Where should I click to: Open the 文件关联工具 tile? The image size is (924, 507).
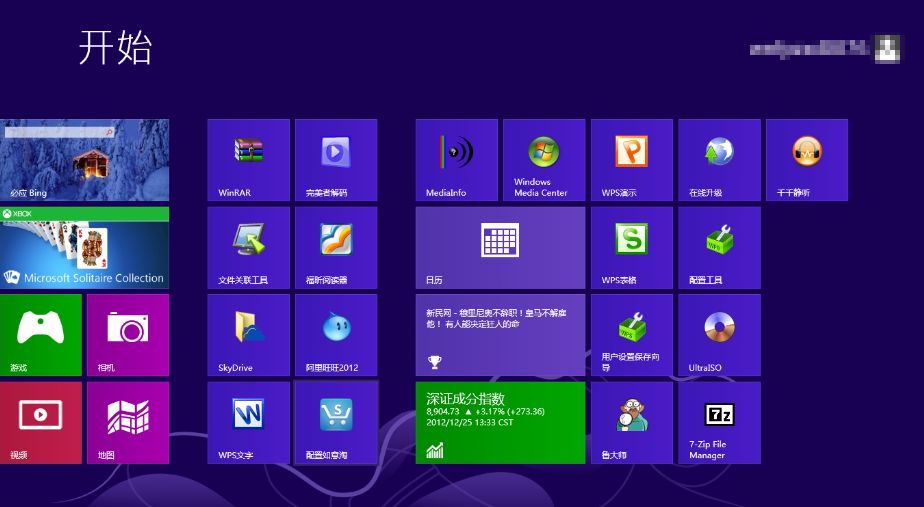tap(249, 248)
